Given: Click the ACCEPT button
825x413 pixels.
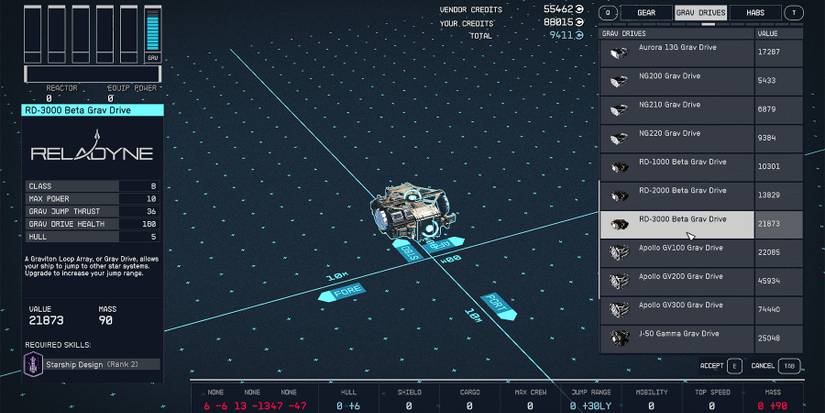Looking at the screenshot, I should (722, 366).
